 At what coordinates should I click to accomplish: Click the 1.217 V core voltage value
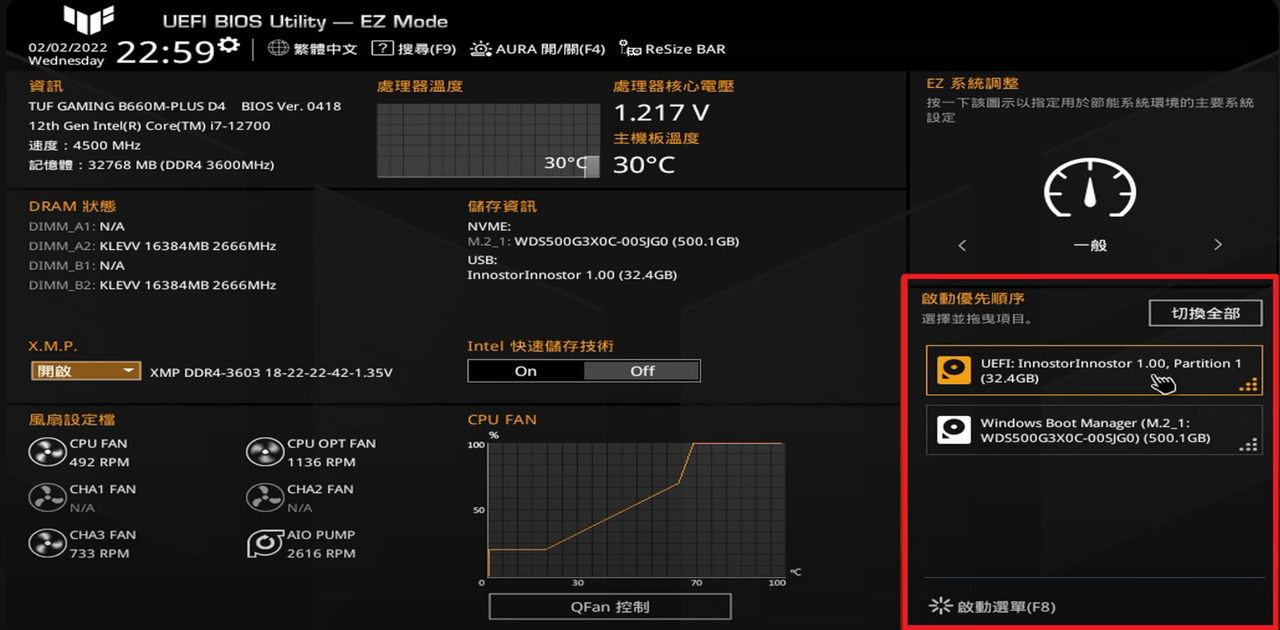(661, 112)
